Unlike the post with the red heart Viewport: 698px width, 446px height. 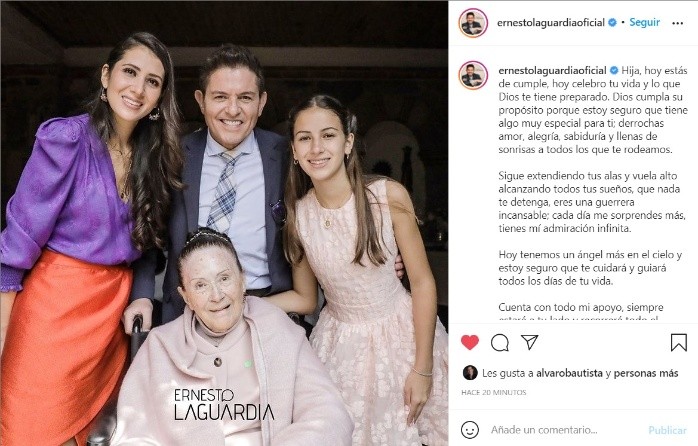coord(470,342)
